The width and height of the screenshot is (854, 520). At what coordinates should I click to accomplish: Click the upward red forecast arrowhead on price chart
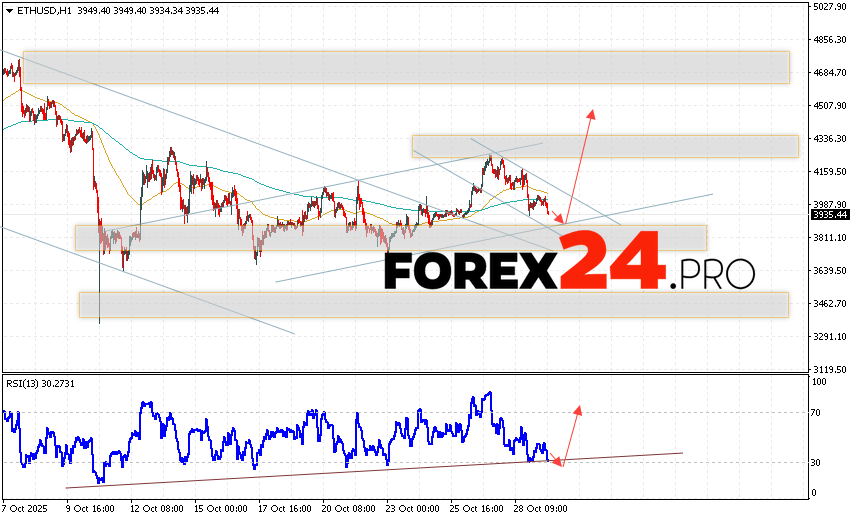(591, 113)
